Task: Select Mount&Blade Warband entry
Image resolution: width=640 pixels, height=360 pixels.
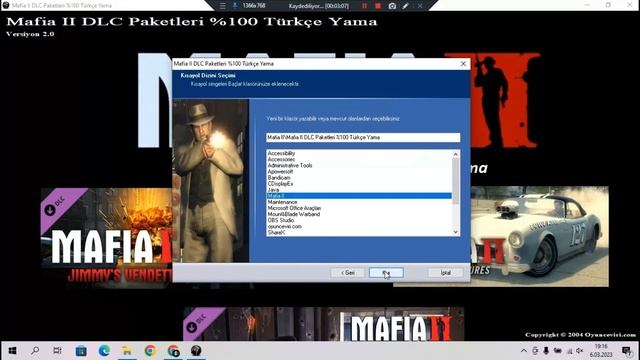Action: coord(294,214)
